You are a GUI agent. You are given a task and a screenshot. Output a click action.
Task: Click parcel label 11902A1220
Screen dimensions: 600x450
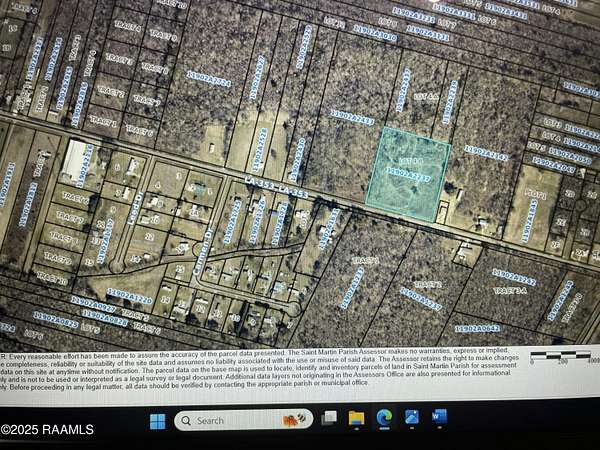click(128, 297)
